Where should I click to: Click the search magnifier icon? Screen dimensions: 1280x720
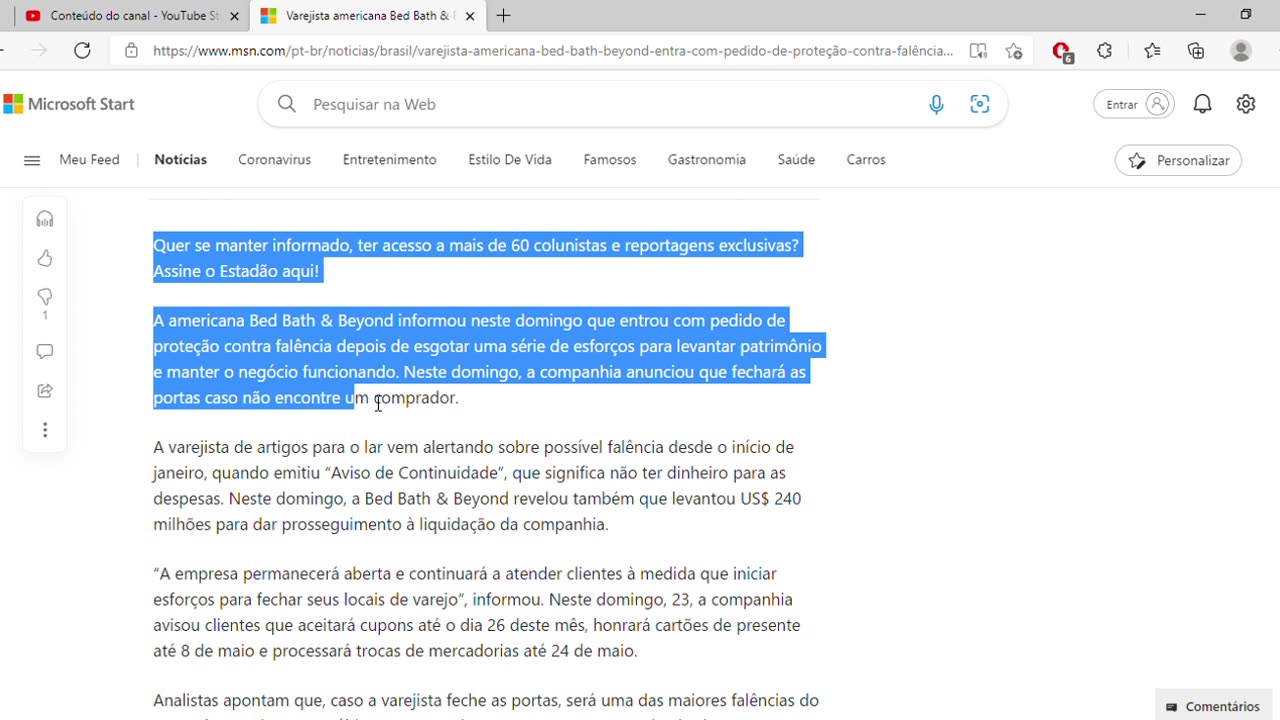click(287, 104)
